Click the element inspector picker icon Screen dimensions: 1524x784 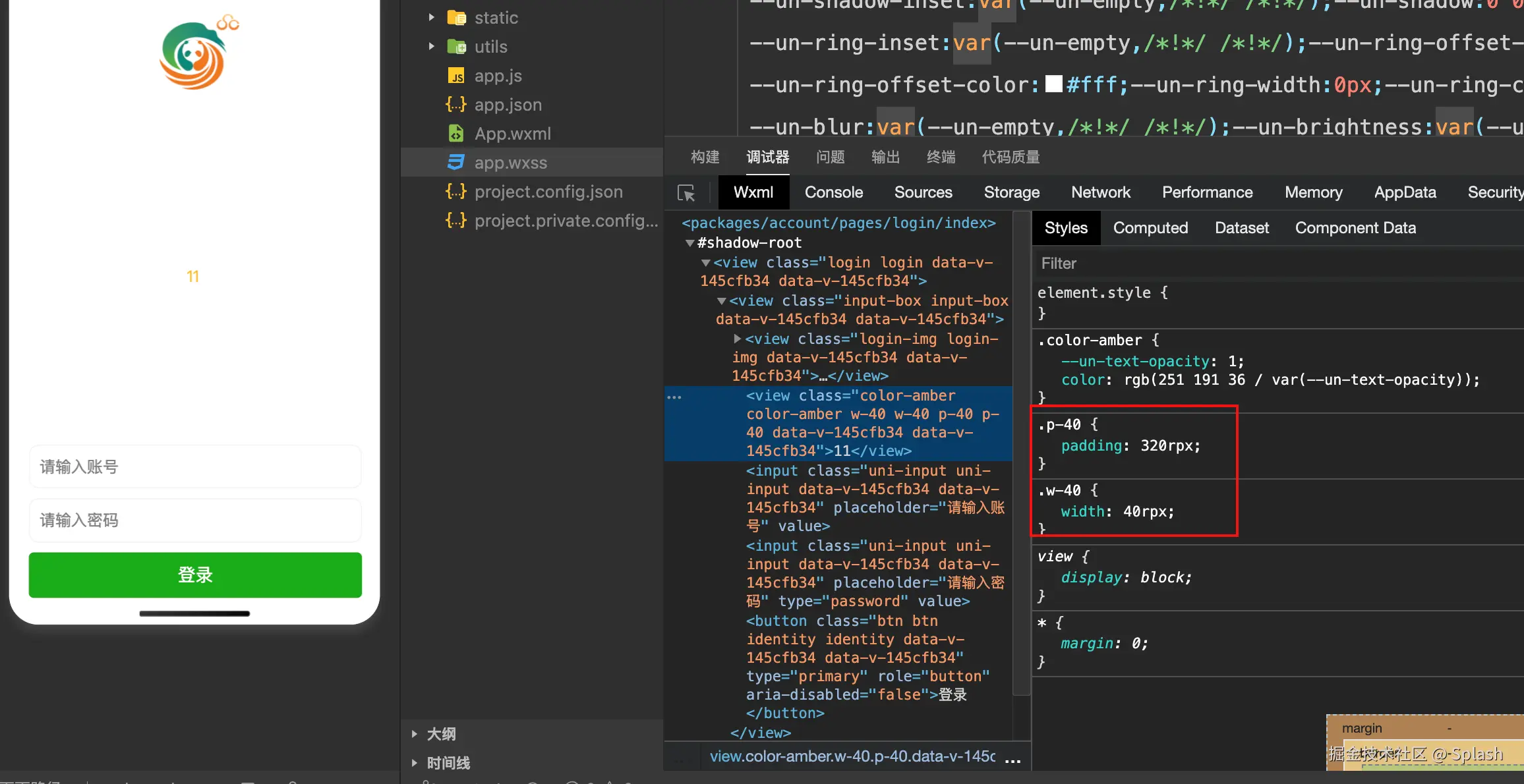point(686,193)
